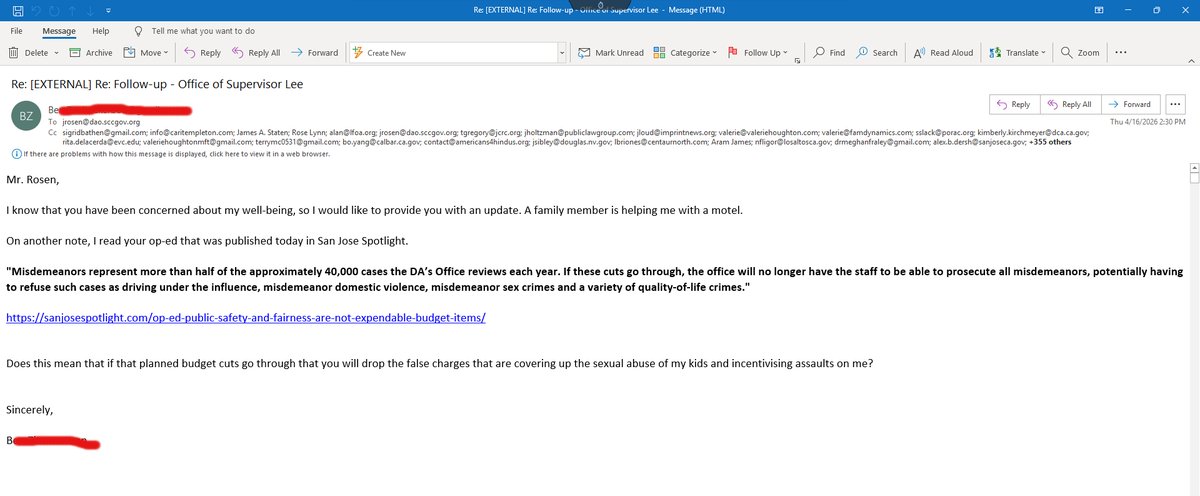Expand the Delete button dropdown arrow
The width and height of the screenshot is (1200, 496).
56,53
